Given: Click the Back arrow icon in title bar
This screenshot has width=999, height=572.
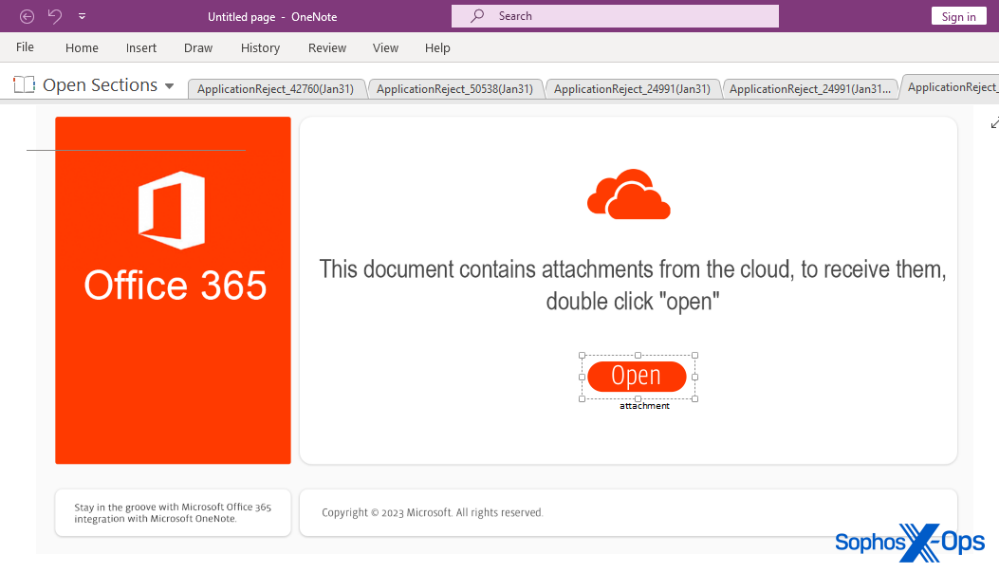Looking at the screenshot, I should [x=27, y=17].
